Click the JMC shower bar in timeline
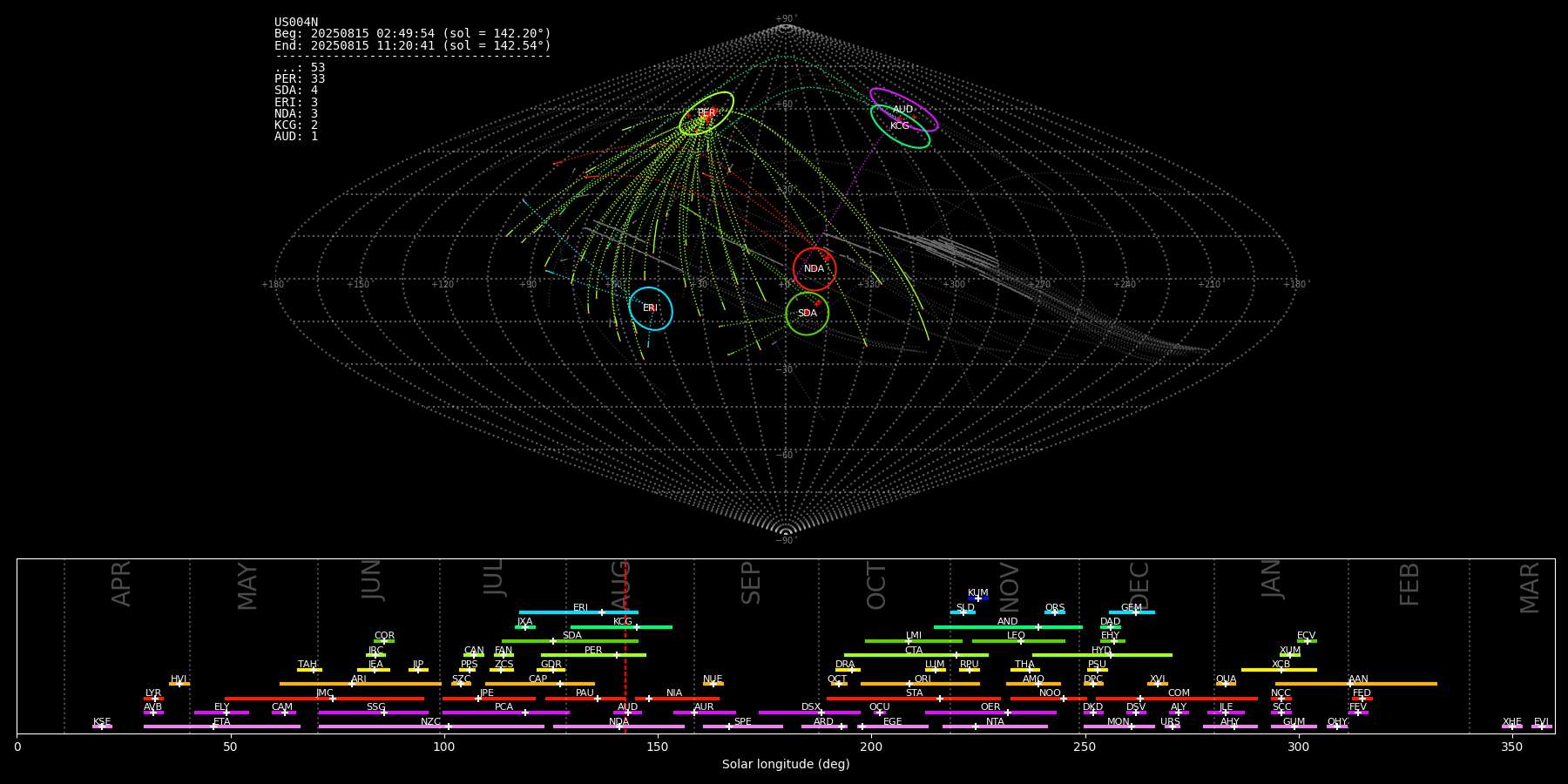 pyautogui.click(x=324, y=699)
